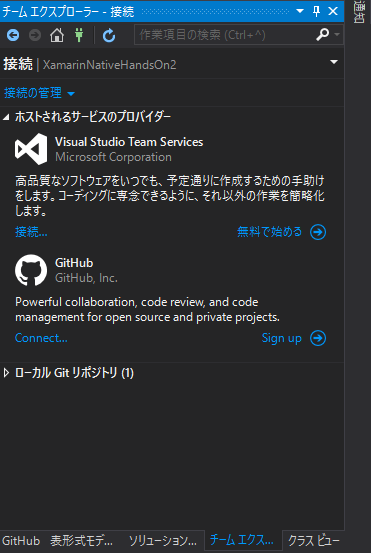Open the 接続の管理 dropdown link
Image resolution: width=371 pixels, height=553 pixels.
click(39, 93)
